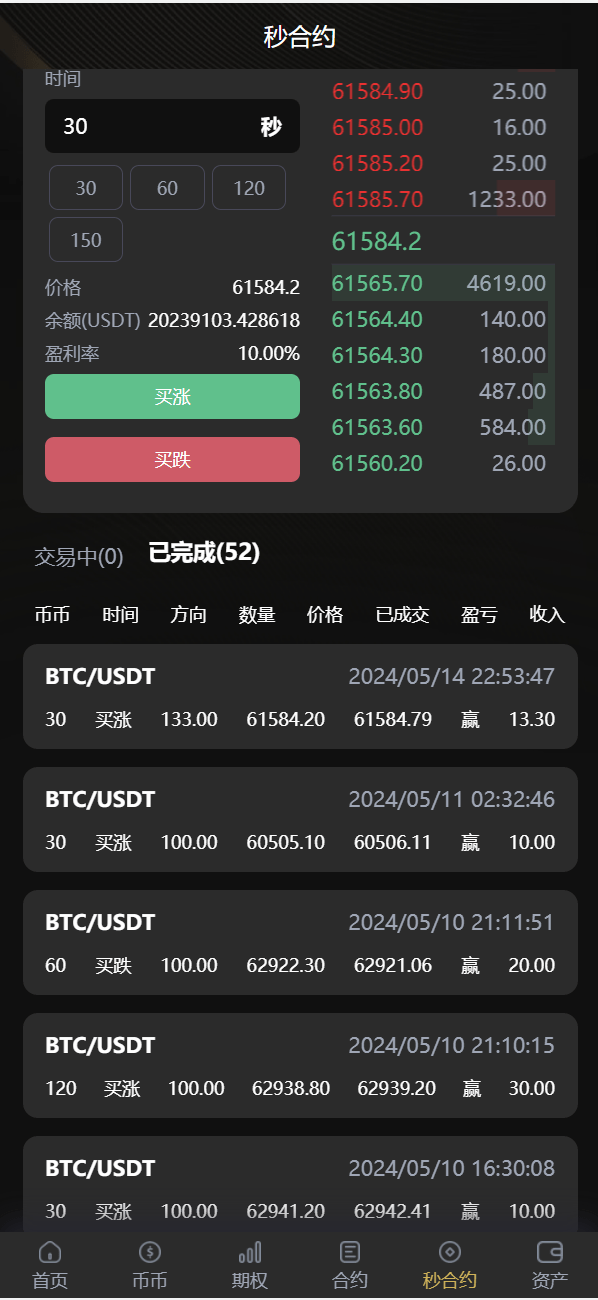This screenshot has height=1300, width=598.
Task: Choose the 150 seconds duration option
Action: (86, 240)
